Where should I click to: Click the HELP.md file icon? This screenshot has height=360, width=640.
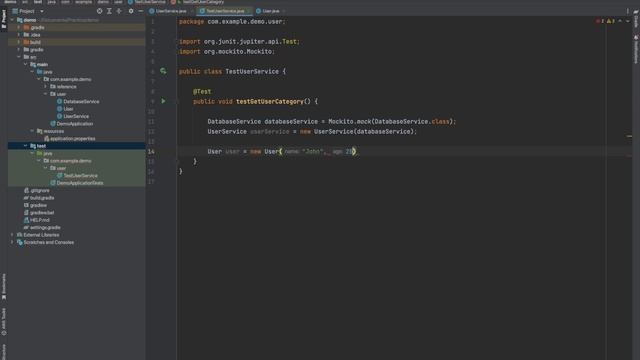click(x=26, y=220)
